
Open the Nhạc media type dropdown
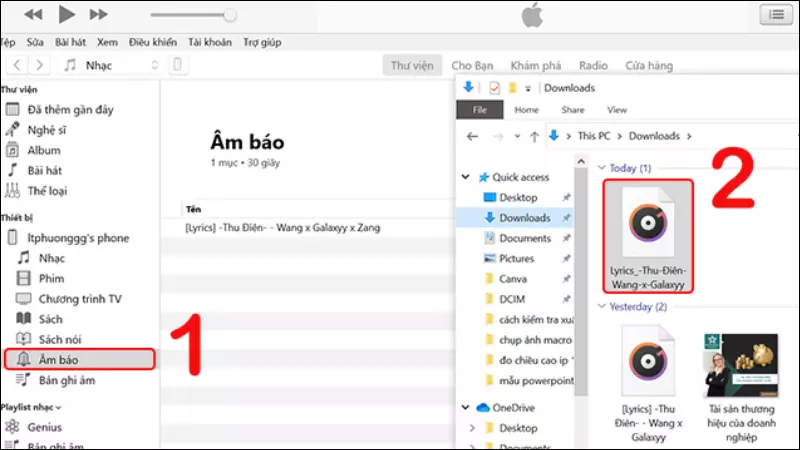coord(112,65)
